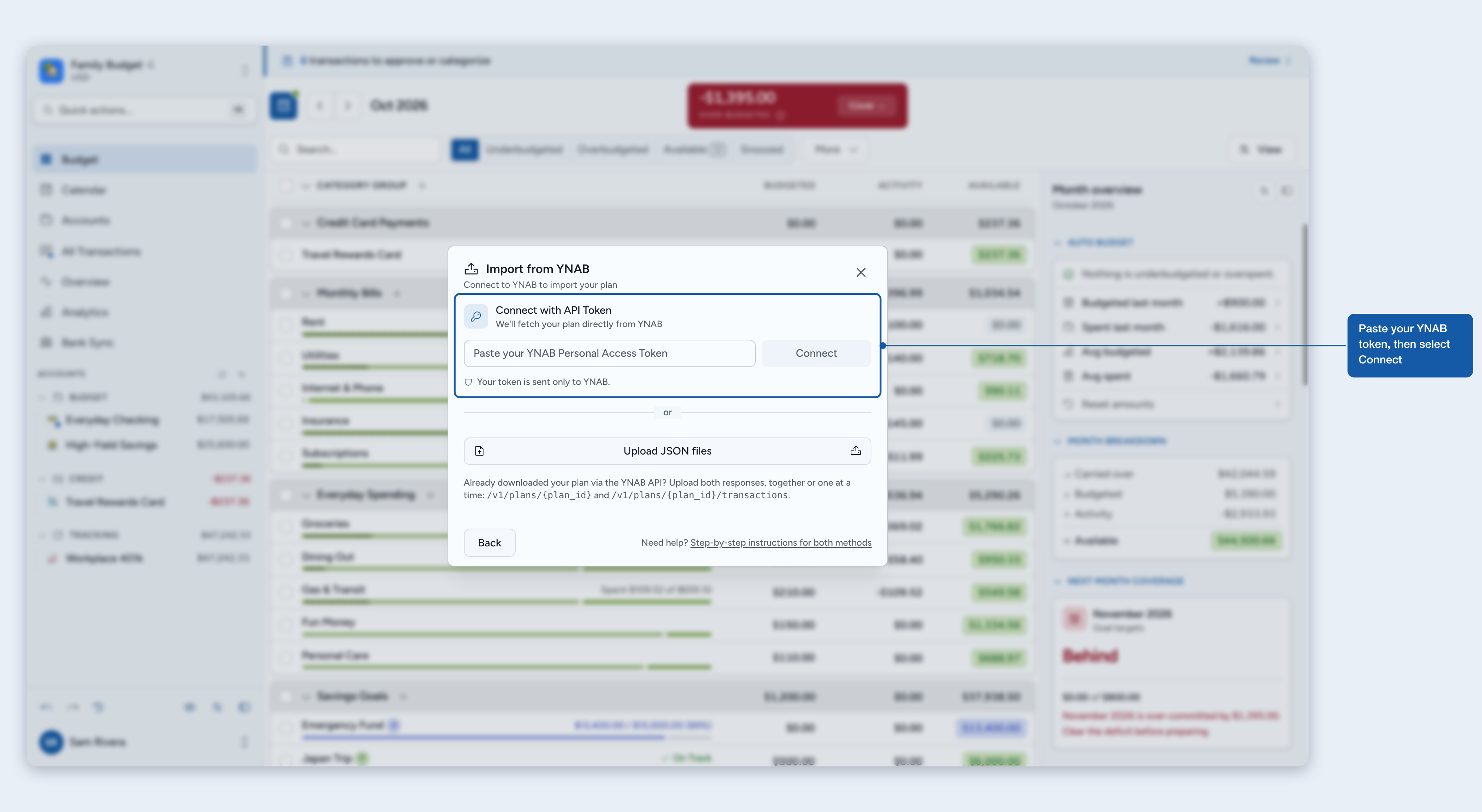Choose Upload JSON files
The image size is (1482, 812).
[667, 451]
